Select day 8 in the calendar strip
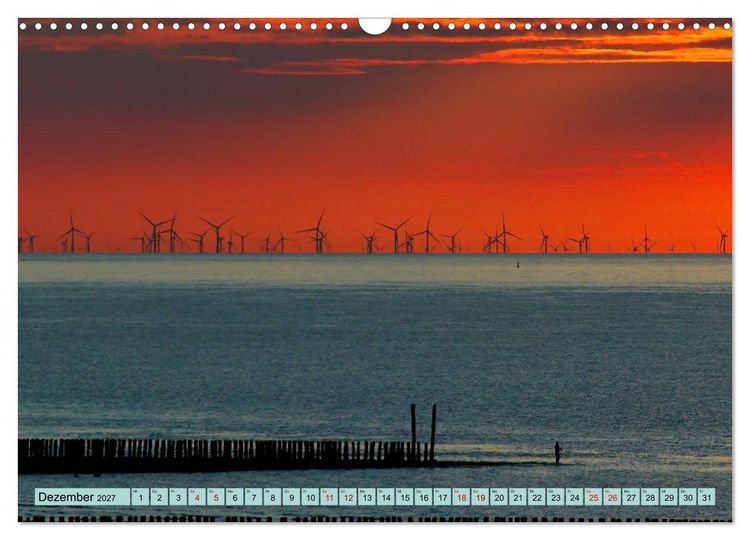 (272, 497)
